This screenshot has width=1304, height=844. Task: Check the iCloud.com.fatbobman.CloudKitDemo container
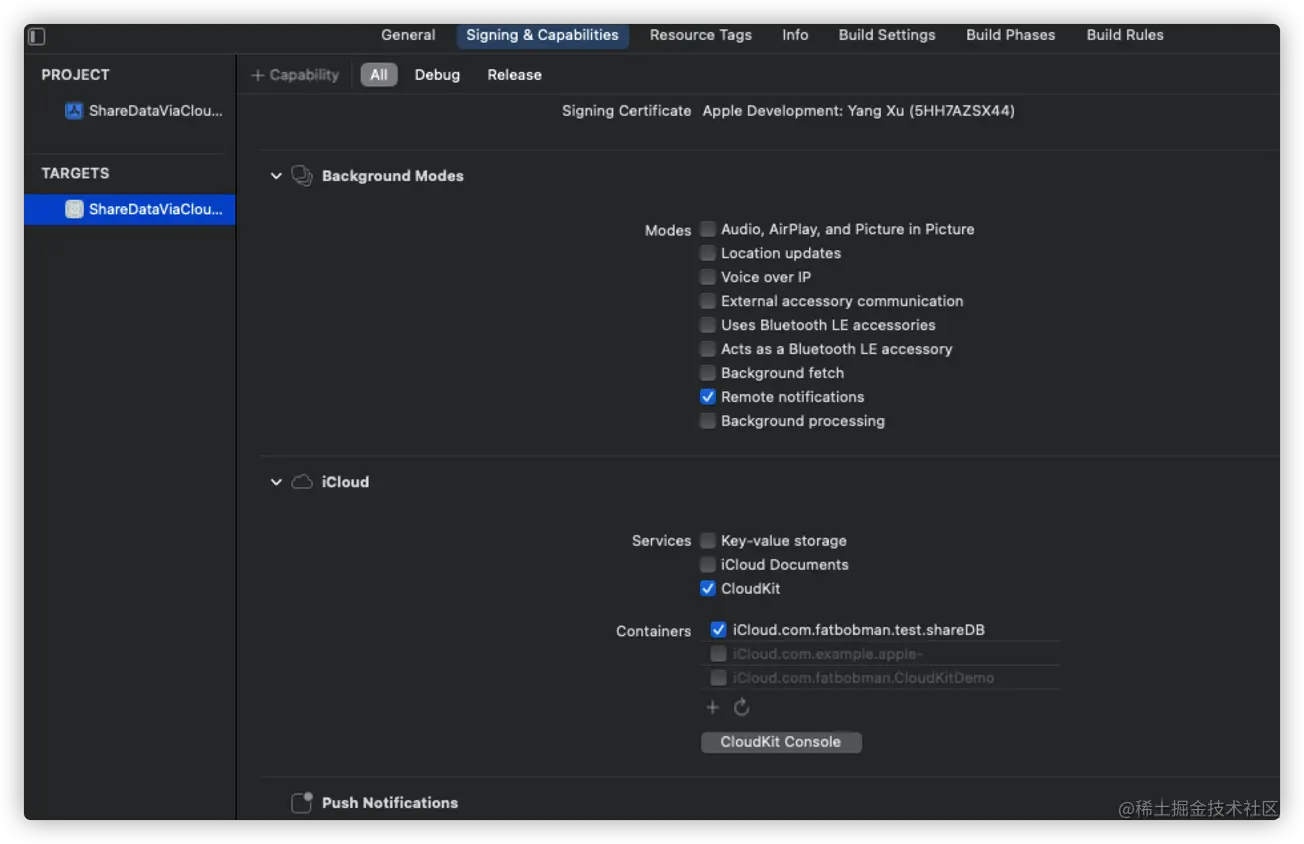(x=718, y=678)
